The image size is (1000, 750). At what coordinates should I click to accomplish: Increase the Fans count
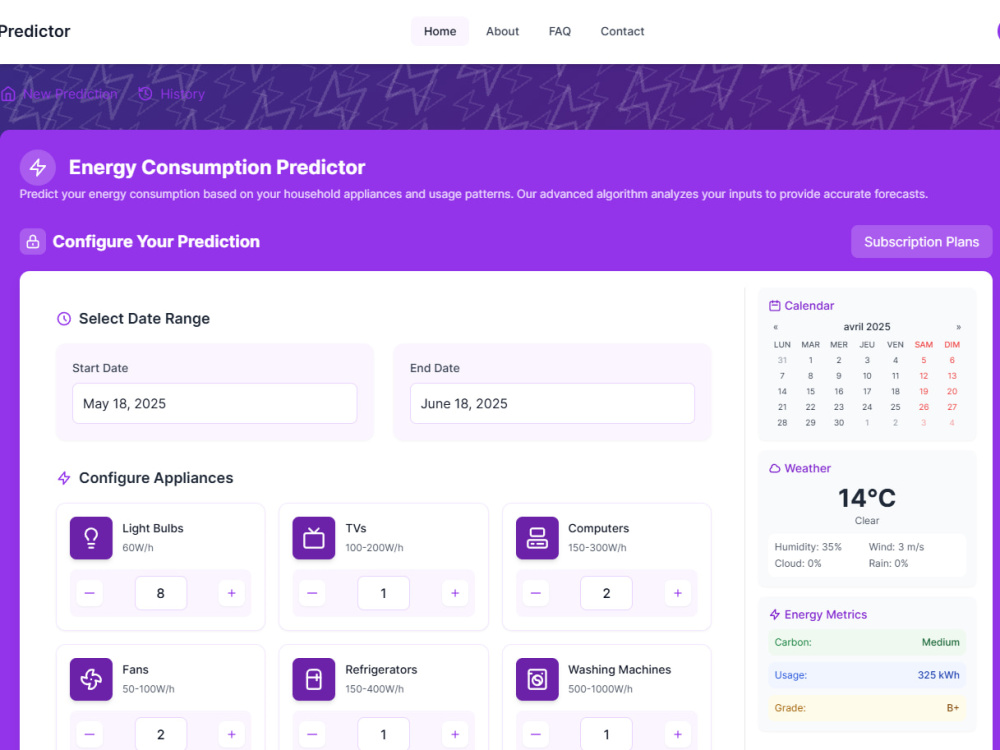click(232, 735)
